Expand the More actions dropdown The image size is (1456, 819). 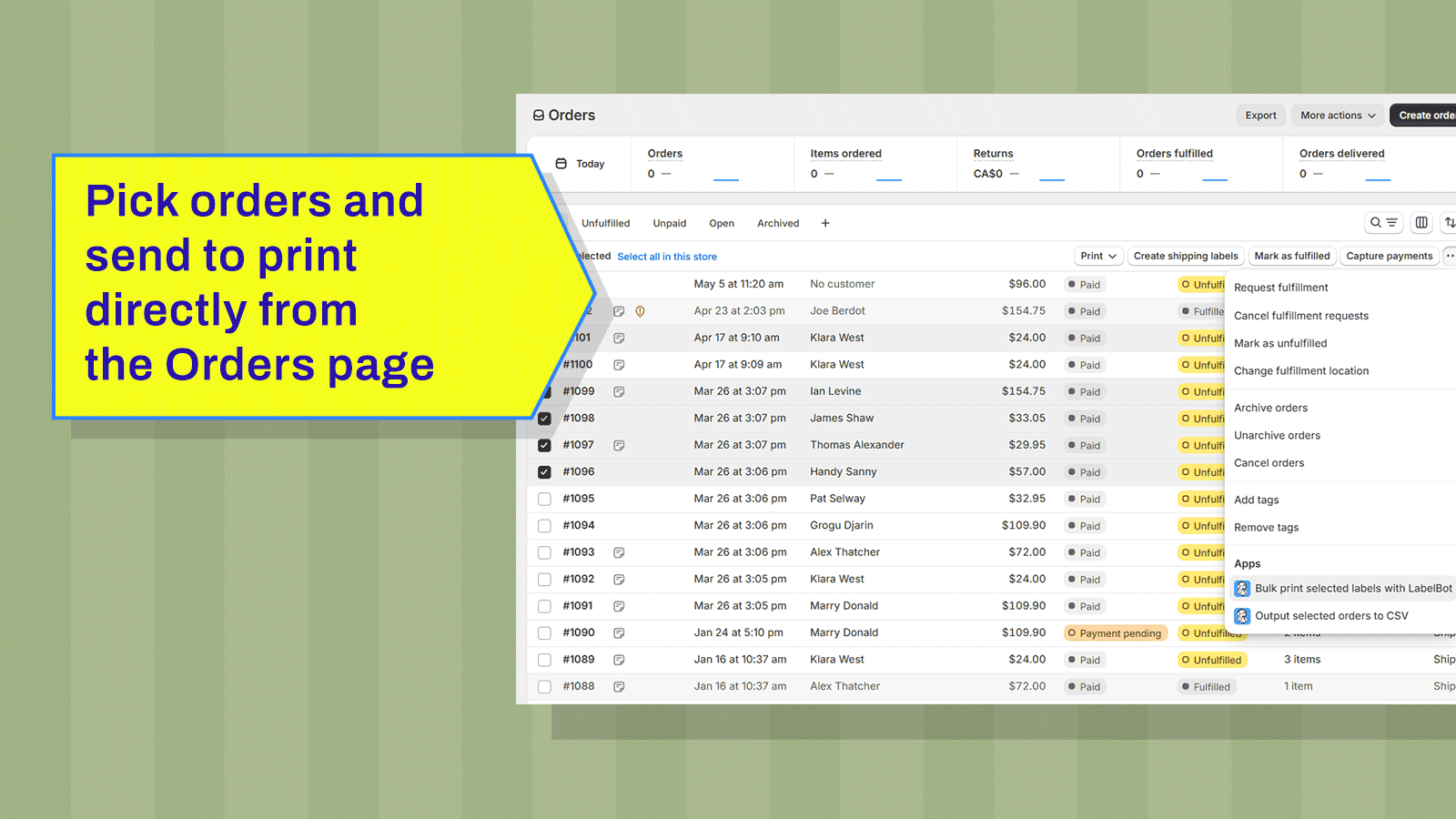click(x=1337, y=116)
